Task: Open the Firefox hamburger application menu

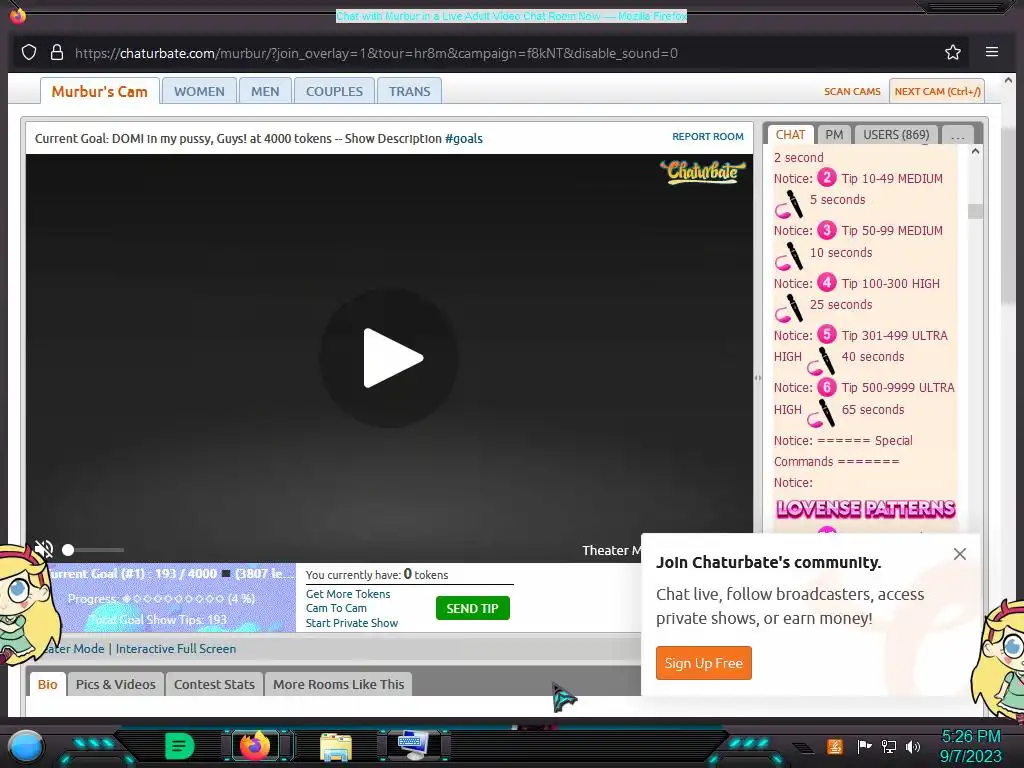Action: click(x=991, y=52)
